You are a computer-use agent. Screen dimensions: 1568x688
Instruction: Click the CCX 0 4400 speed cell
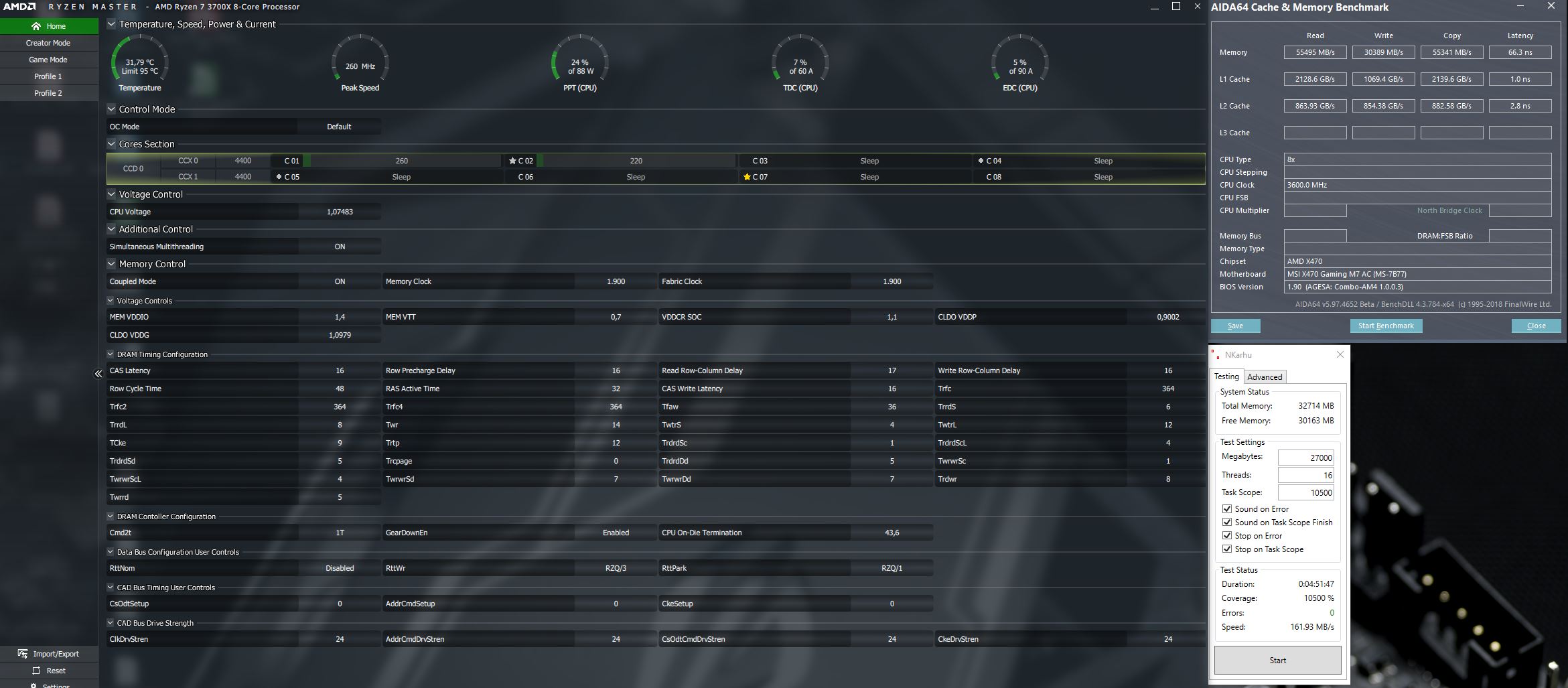pos(243,161)
